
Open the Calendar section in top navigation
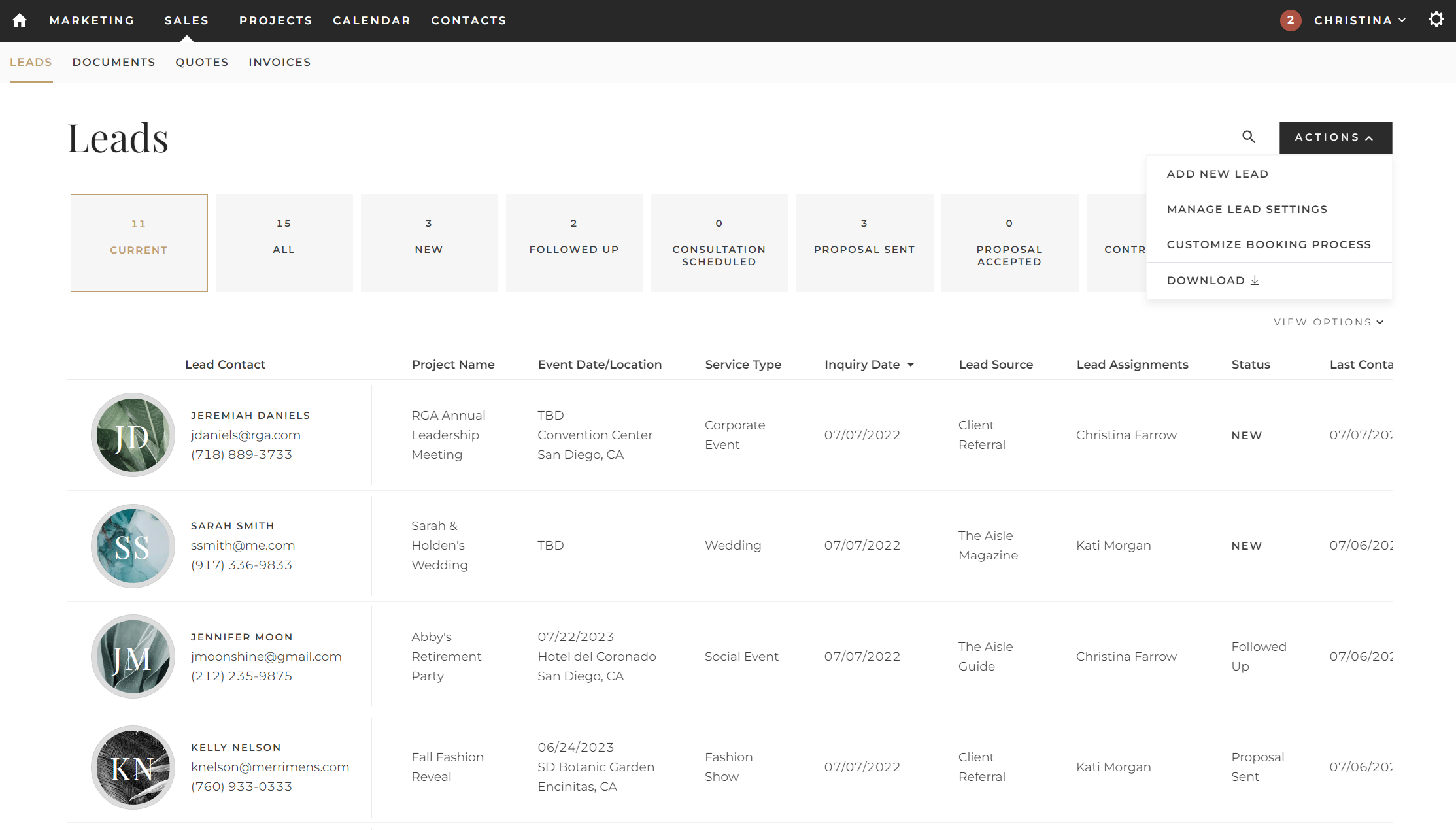[x=371, y=20]
